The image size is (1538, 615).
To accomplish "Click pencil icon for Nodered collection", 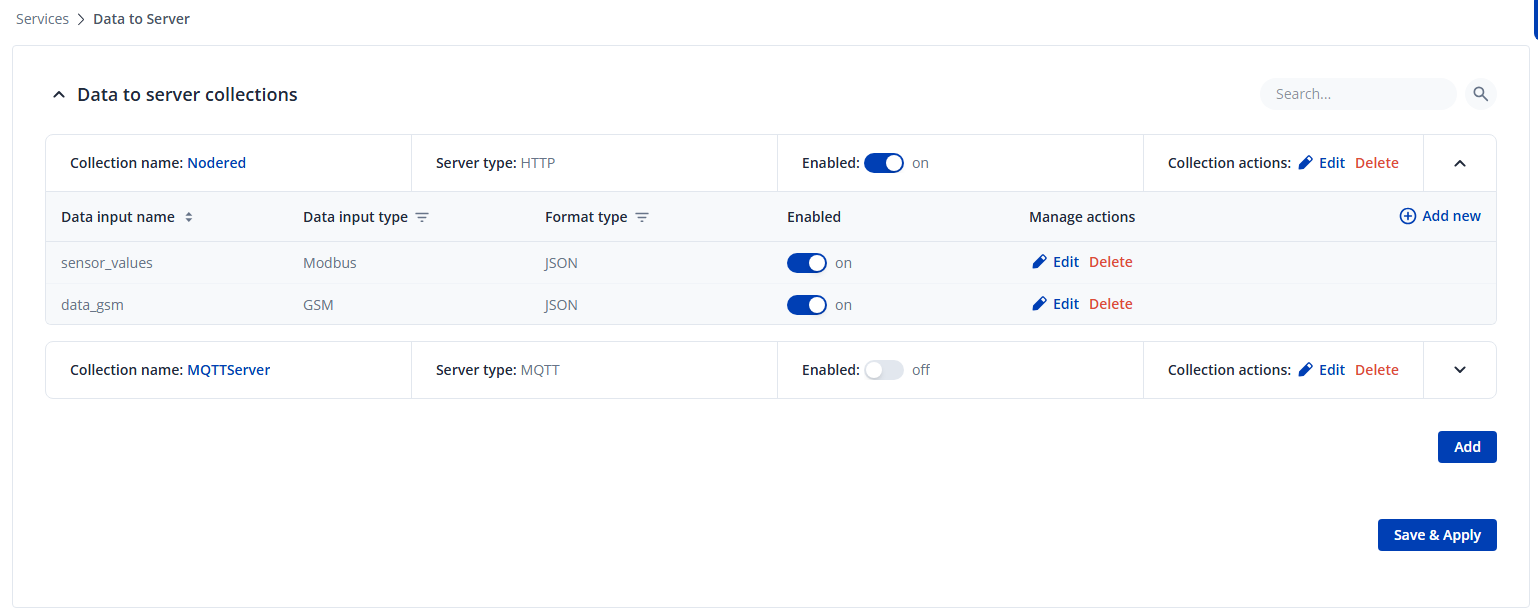I will coord(1305,163).
